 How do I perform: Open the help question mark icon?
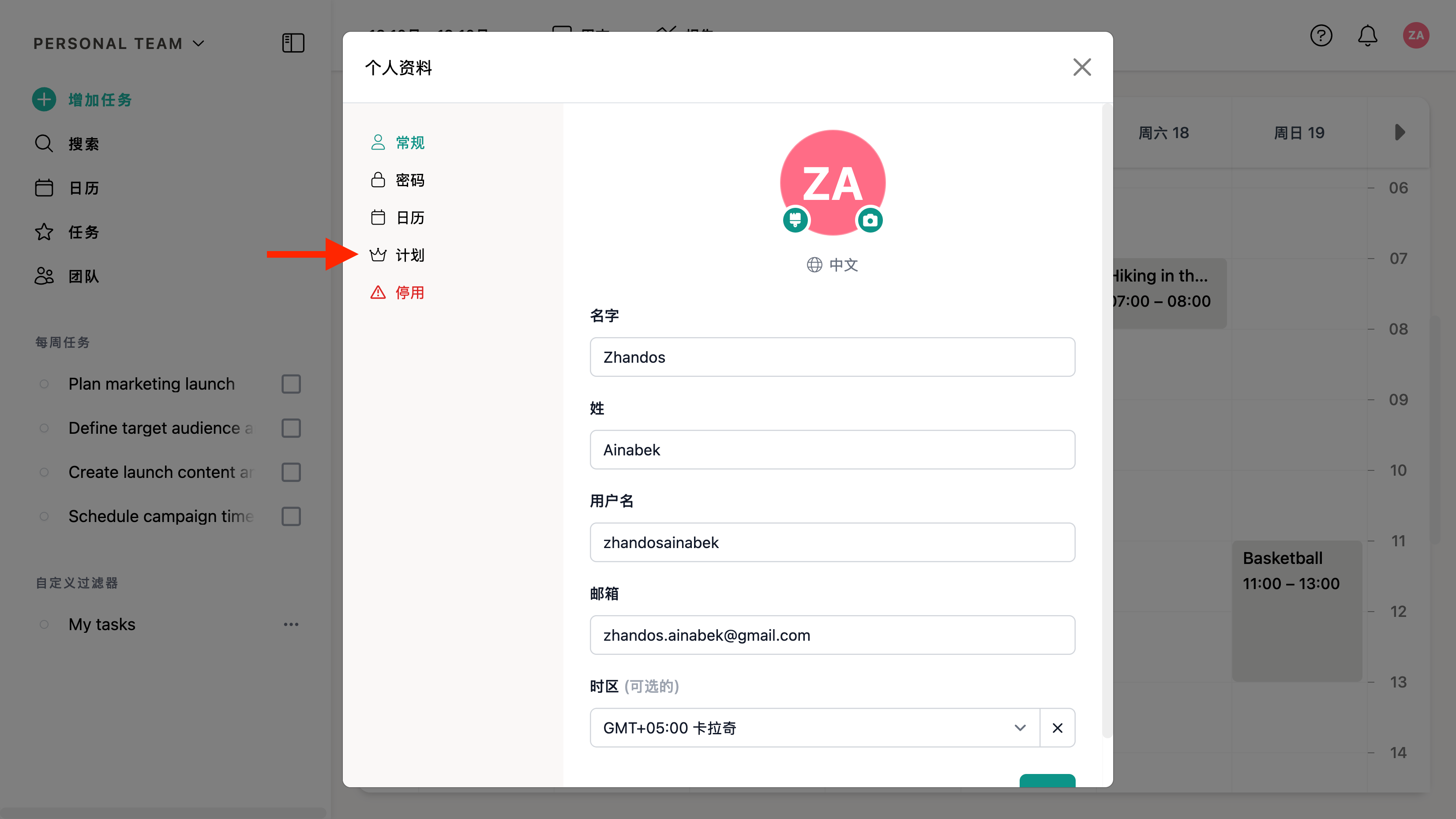coord(1321,36)
